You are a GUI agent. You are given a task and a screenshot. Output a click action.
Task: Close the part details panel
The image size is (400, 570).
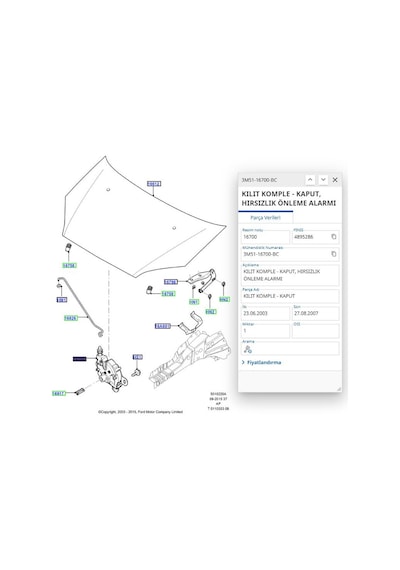point(335,180)
